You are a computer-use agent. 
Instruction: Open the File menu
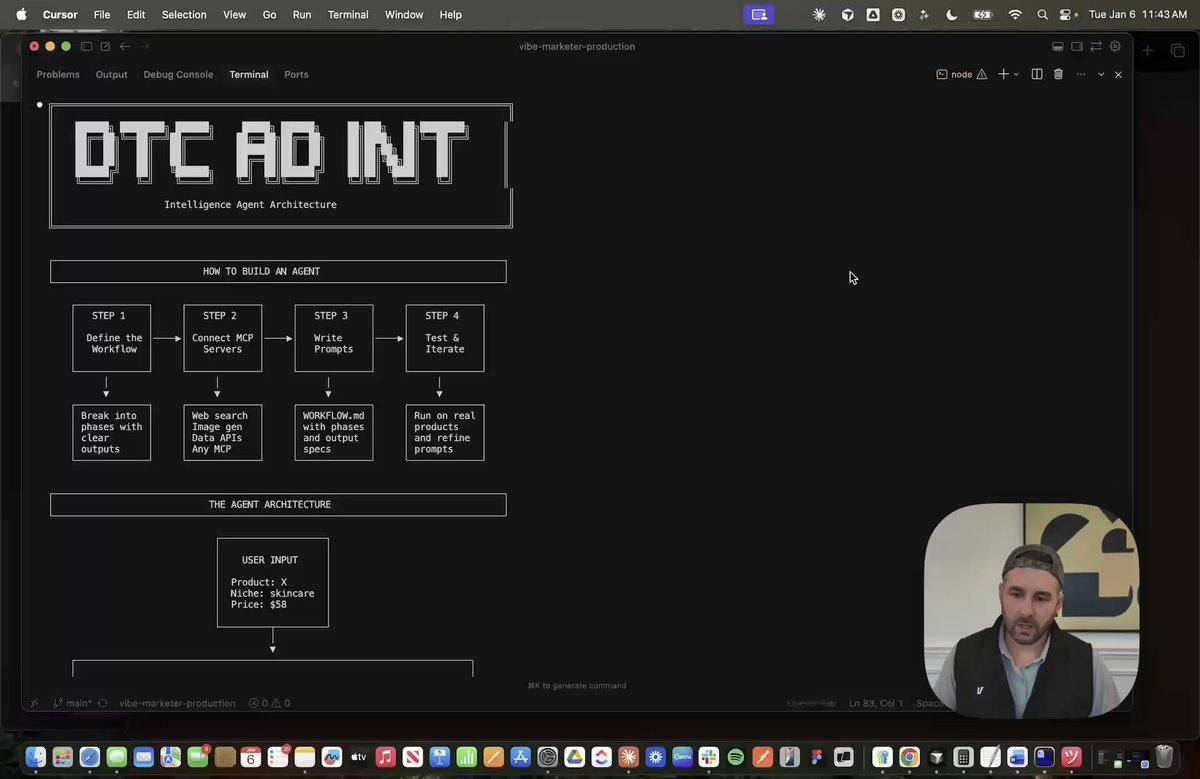point(102,14)
